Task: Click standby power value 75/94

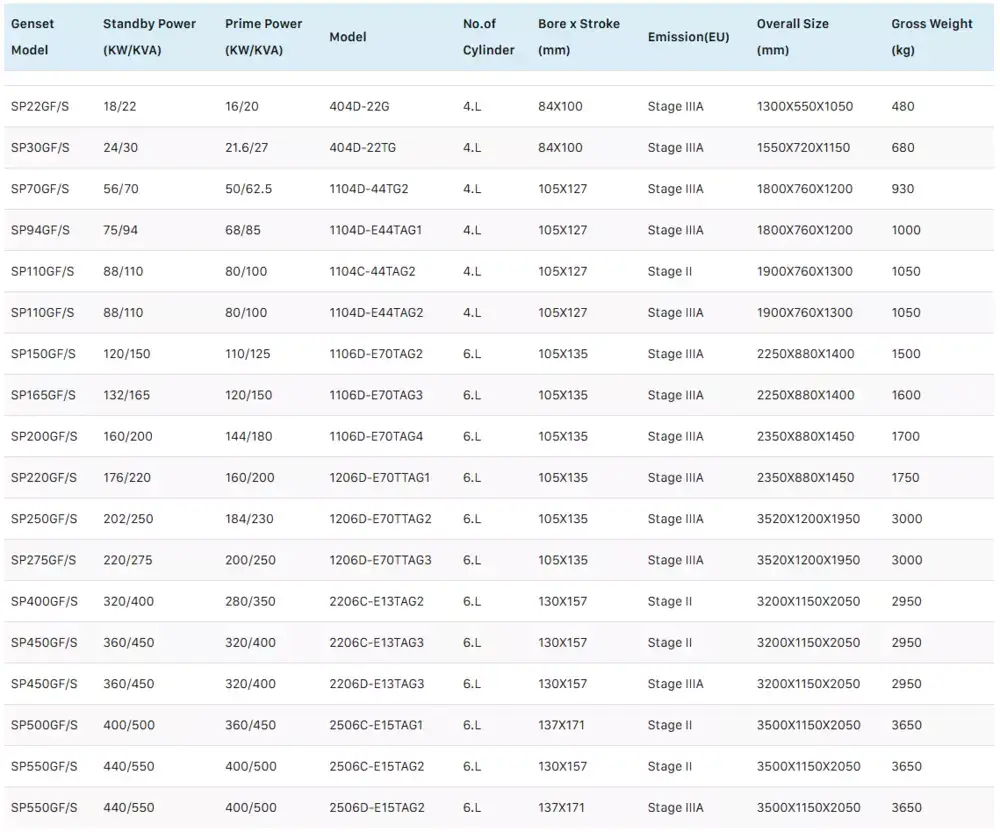Action: pos(121,230)
